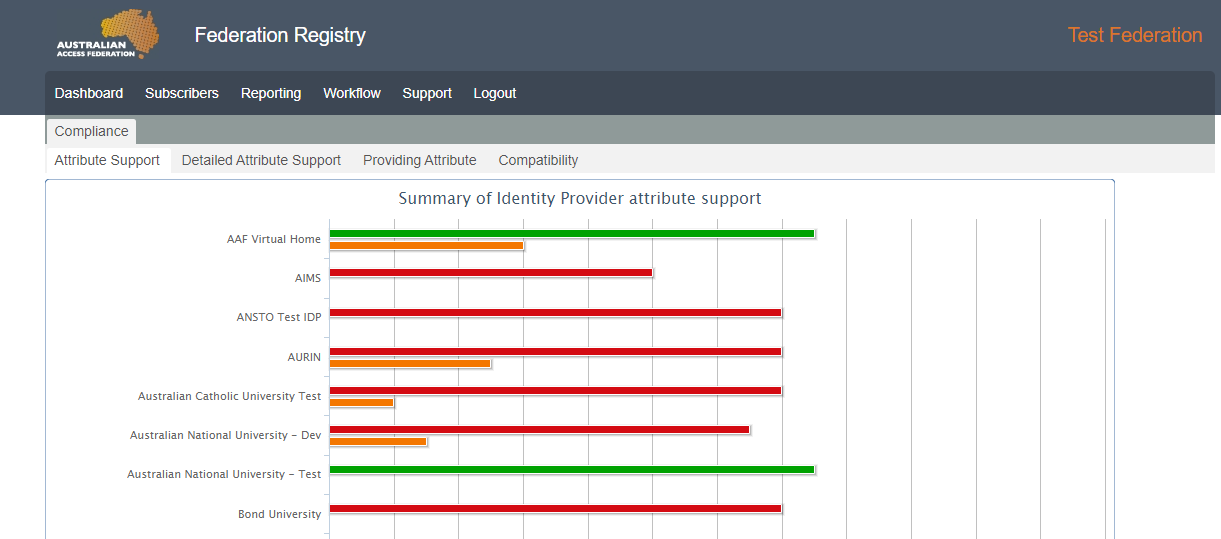
Task: Click AAF Virtual Home green bar
Action: point(572,233)
